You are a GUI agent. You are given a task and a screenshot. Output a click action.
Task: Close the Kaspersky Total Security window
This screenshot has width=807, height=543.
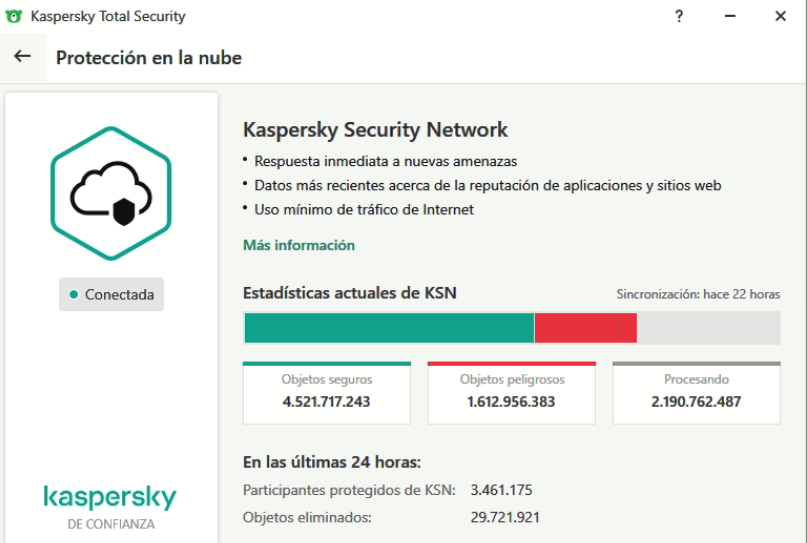tap(780, 16)
